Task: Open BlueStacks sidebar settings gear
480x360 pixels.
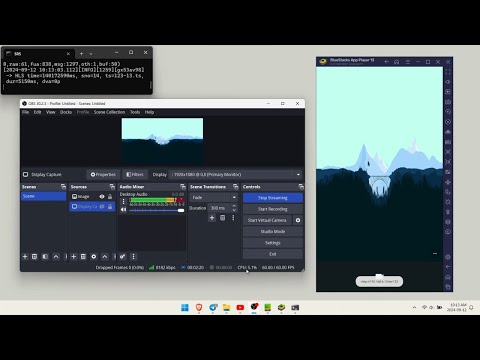Action: tap(448, 257)
